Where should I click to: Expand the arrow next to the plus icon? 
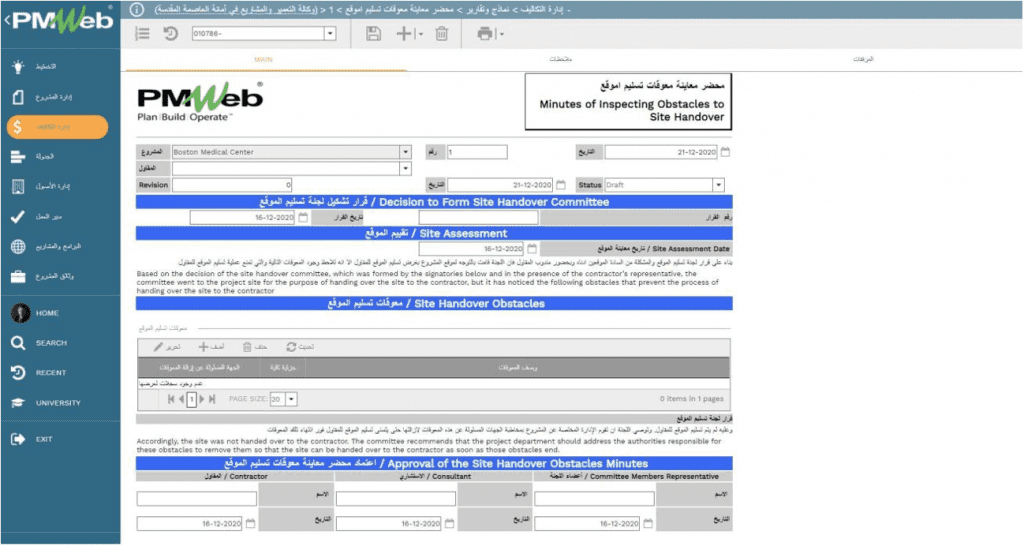(421, 34)
